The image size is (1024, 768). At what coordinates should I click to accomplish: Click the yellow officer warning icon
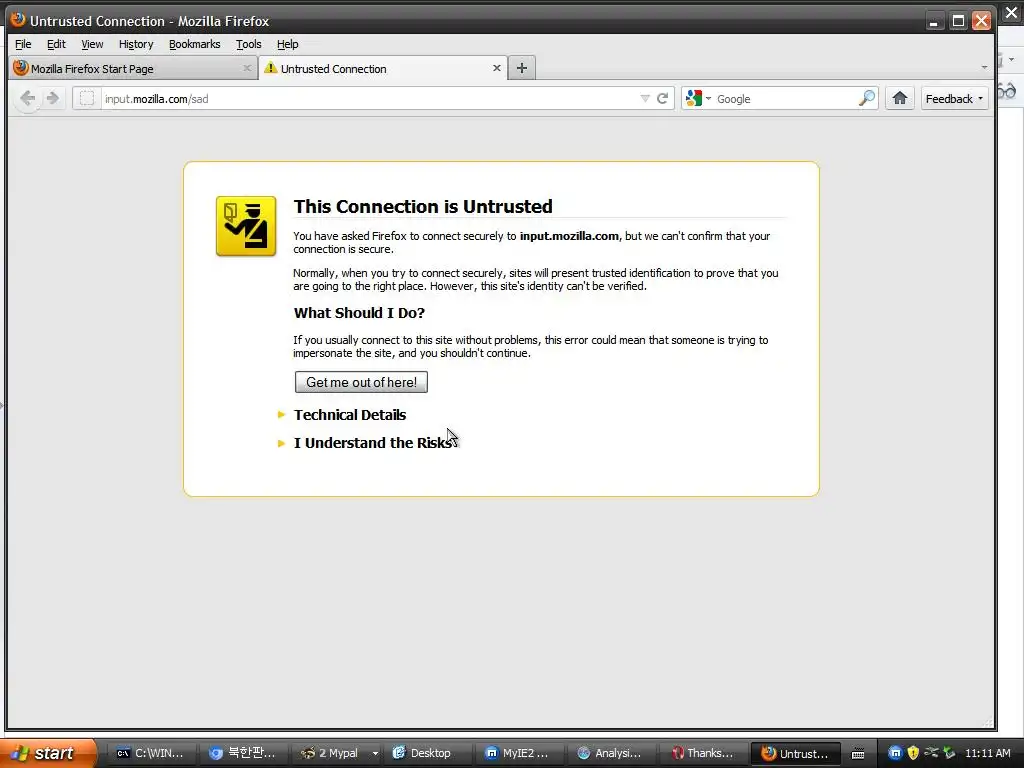coord(246,226)
